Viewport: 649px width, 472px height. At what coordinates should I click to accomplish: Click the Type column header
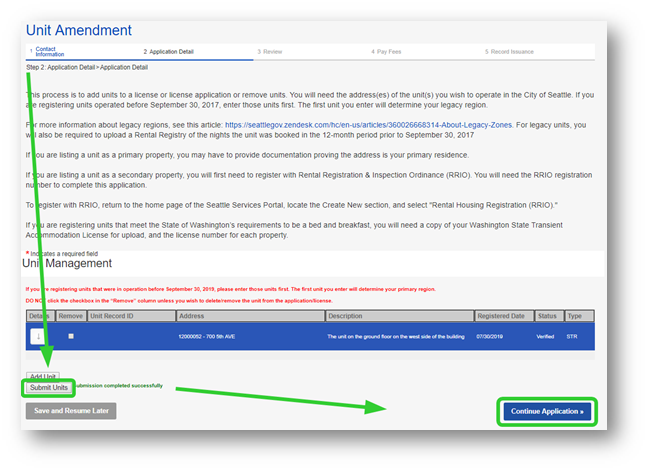(575, 315)
